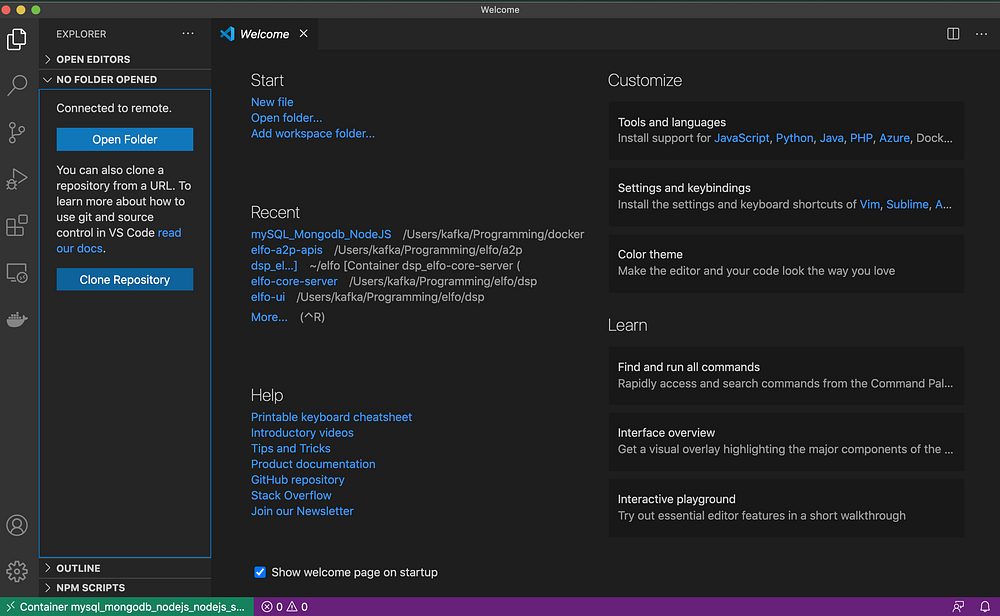Open the Tools and languages card
This screenshot has width=1000, height=616.
tap(786, 131)
